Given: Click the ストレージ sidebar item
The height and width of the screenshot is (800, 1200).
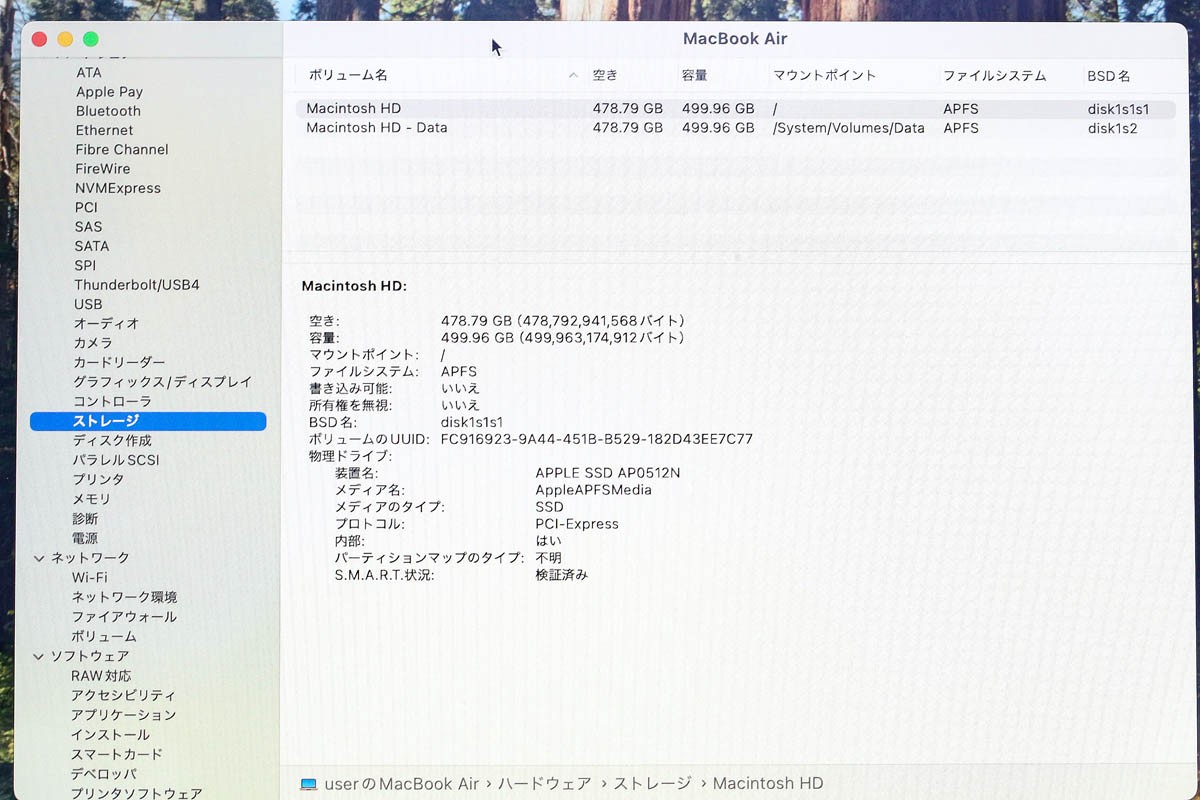Looking at the screenshot, I should pos(148,421).
